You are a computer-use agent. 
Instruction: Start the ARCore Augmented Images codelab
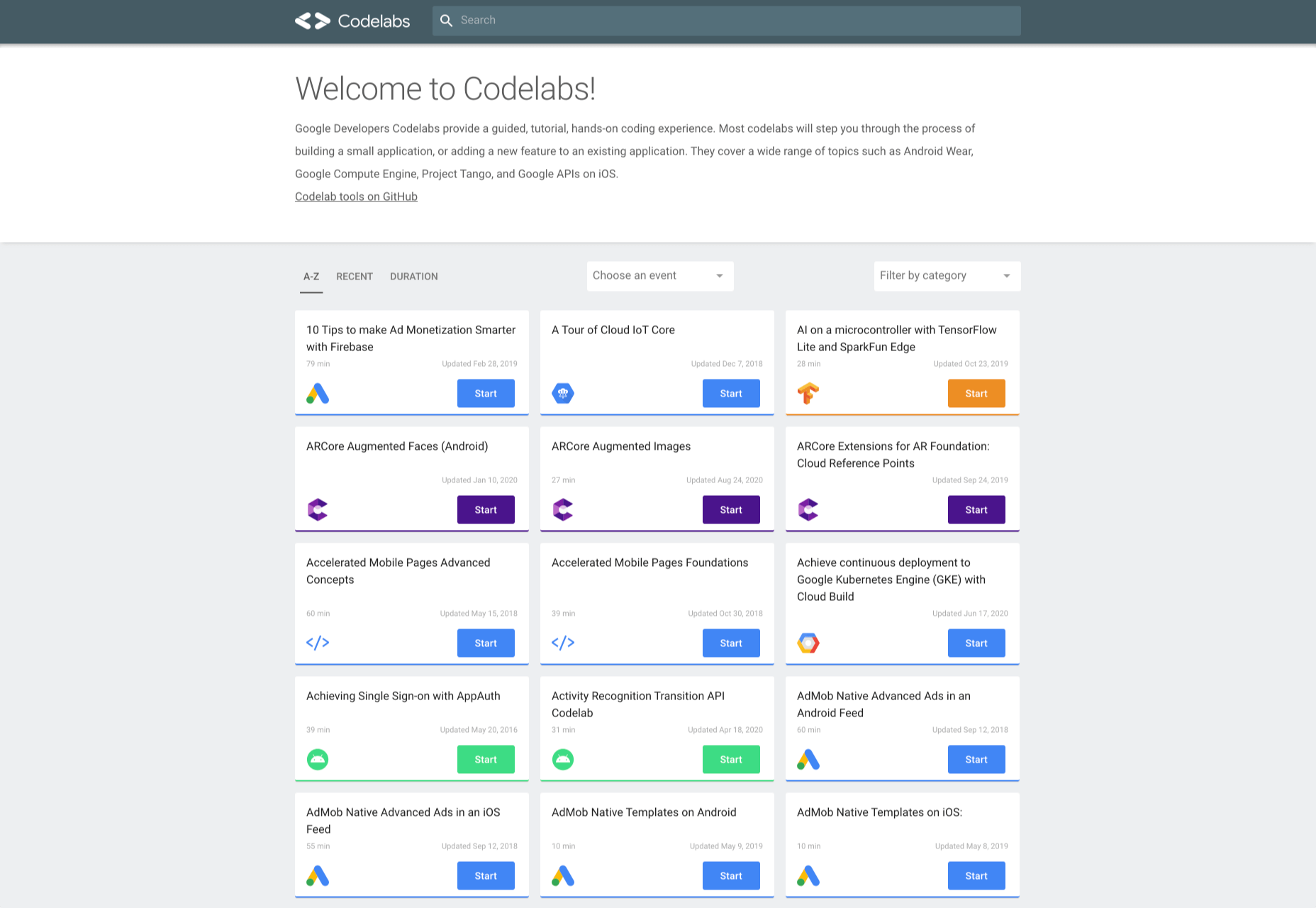pyautogui.click(x=731, y=509)
